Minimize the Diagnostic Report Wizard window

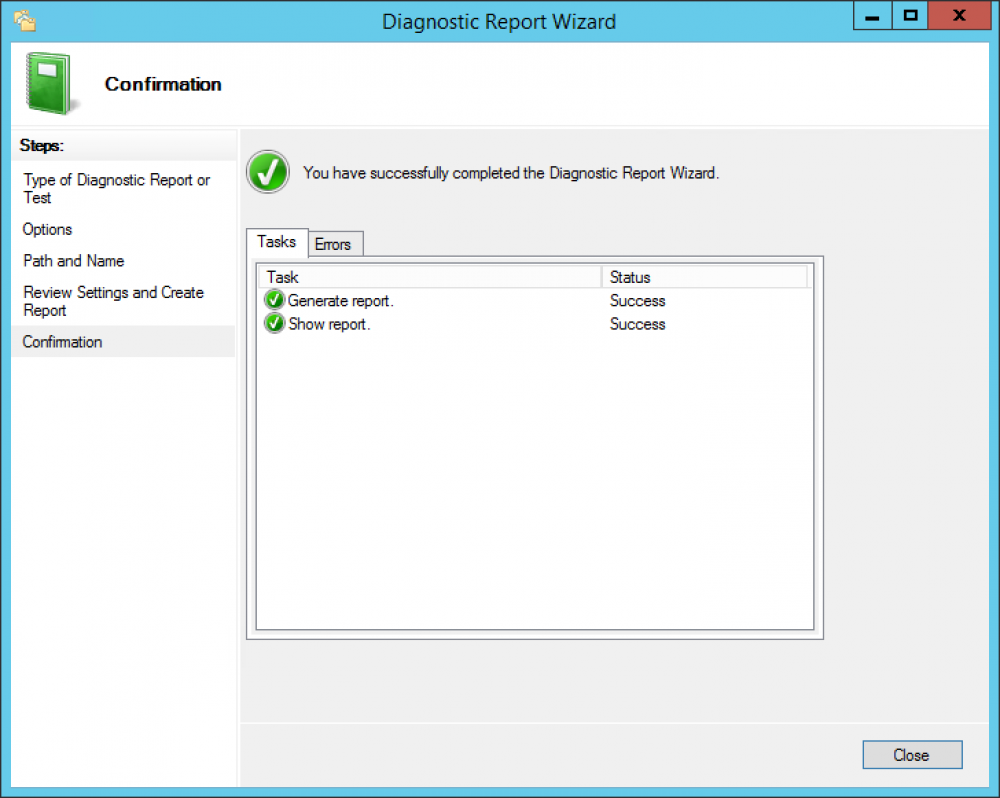[x=873, y=17]
